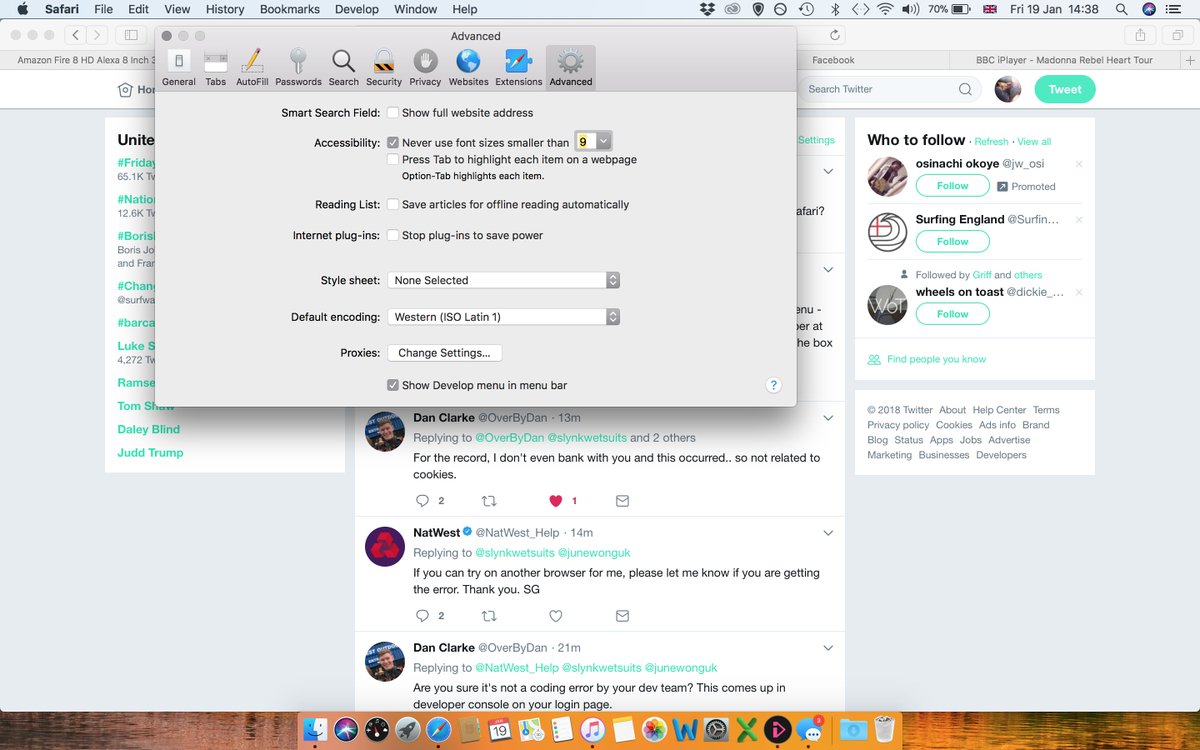
Task: Expand options chevron on Dan Clarke 21m tweet
Action: click(828, 648)
